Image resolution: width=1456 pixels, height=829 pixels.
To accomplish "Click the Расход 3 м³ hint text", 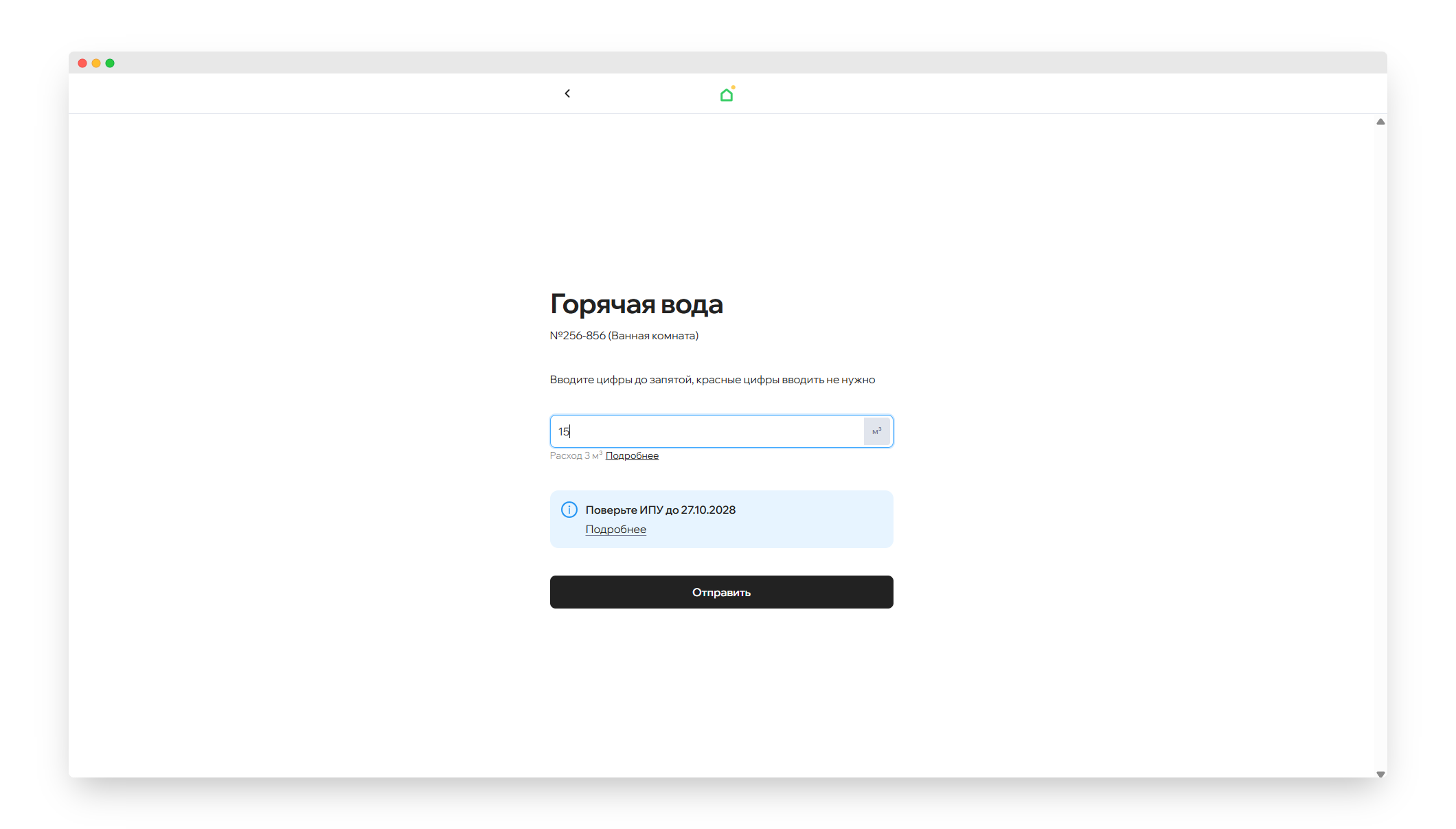I will coord(576,455).
